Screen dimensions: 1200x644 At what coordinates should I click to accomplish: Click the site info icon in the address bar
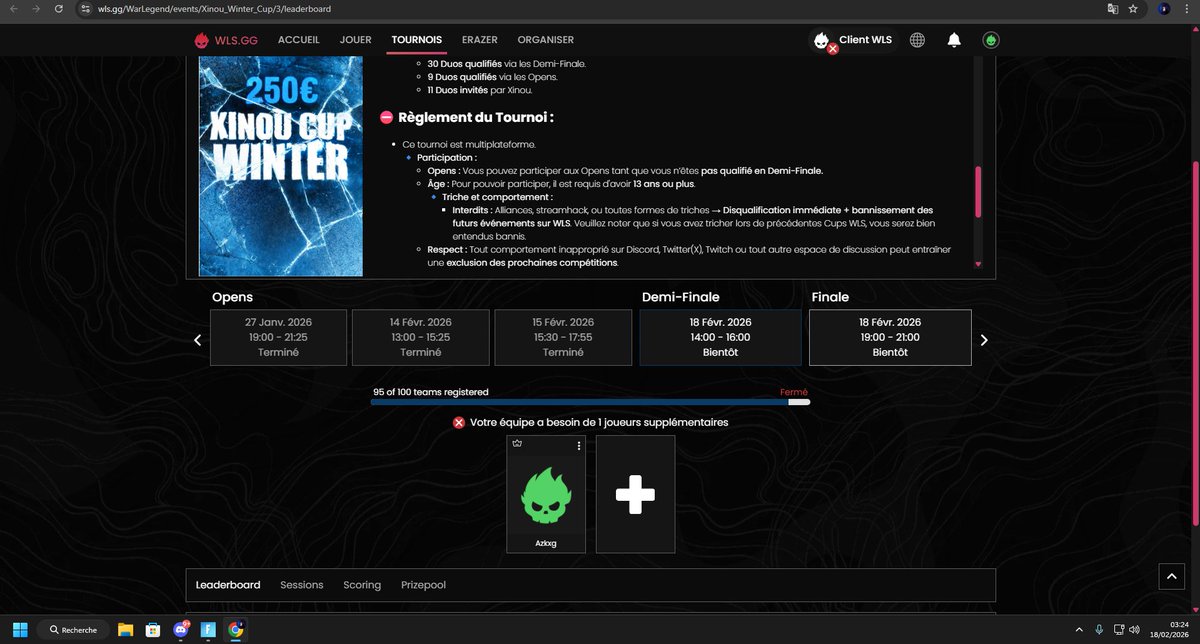coord(88,9)
